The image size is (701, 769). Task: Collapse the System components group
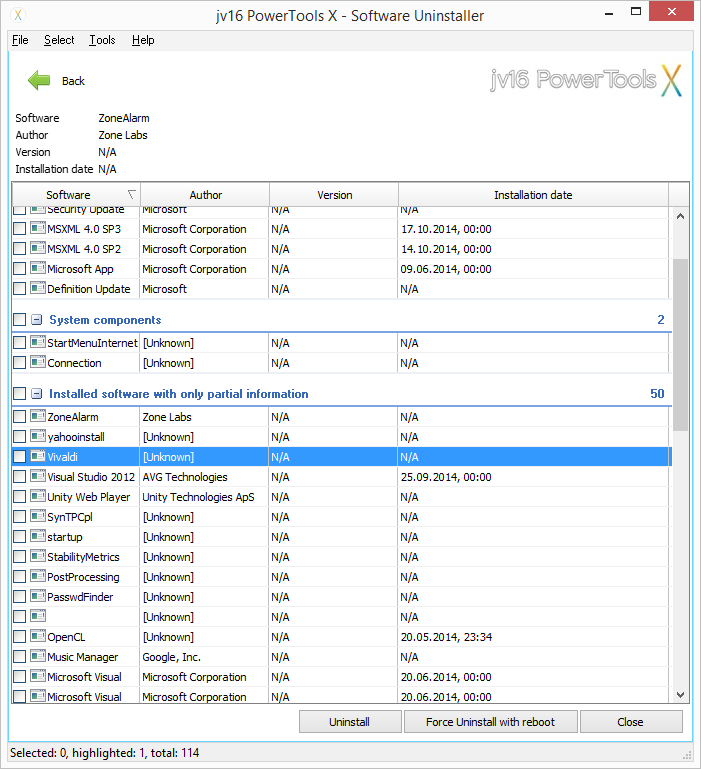[37, 320]
